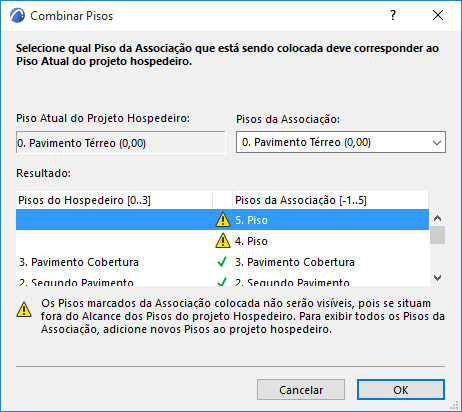Click scroll down arrow of result list
This screenshot has height=412, width=462.
(x=437, y=277)
